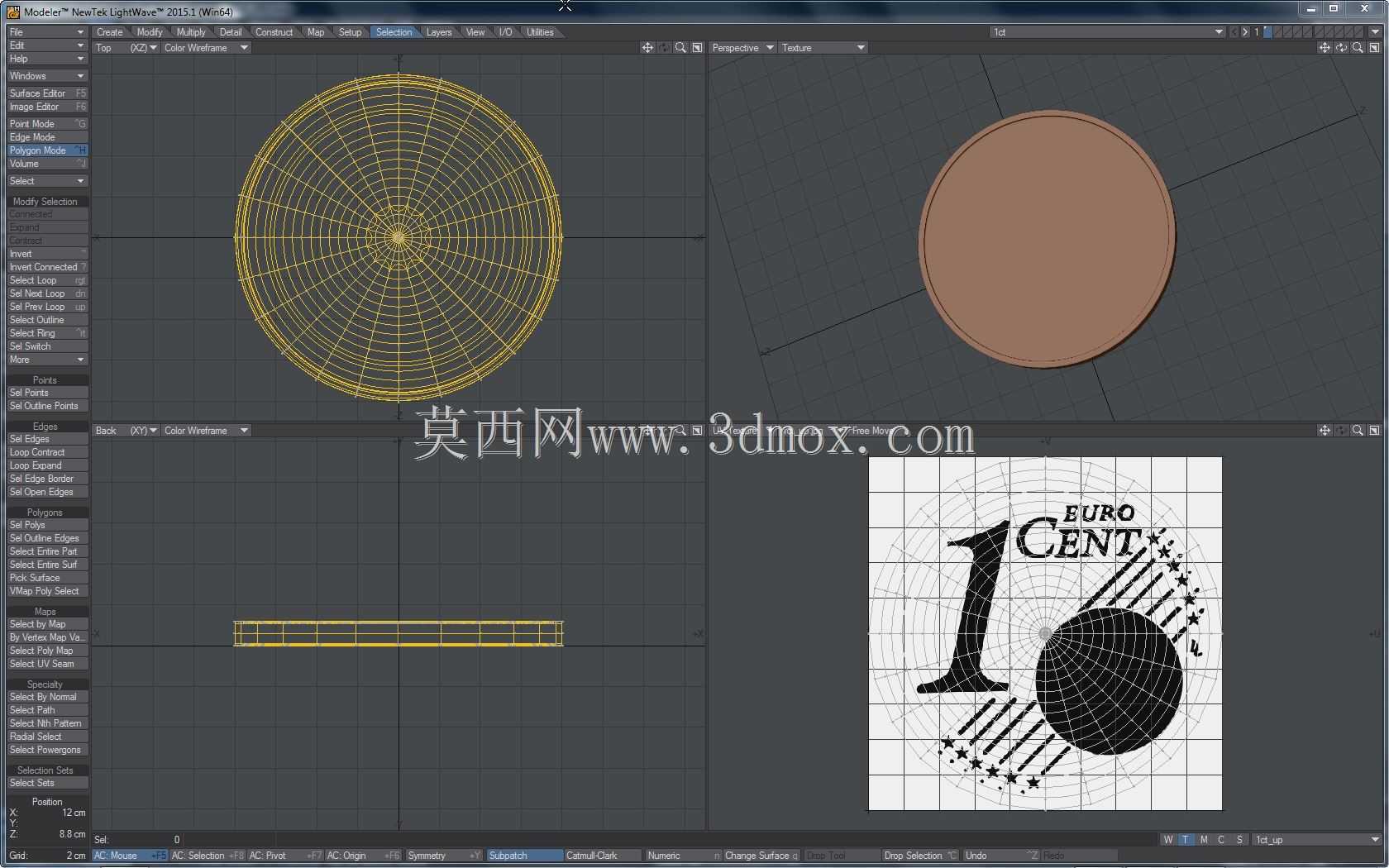
Task: Open the Back viewport Color Wireframe dropdown
Action: point(206,431)
